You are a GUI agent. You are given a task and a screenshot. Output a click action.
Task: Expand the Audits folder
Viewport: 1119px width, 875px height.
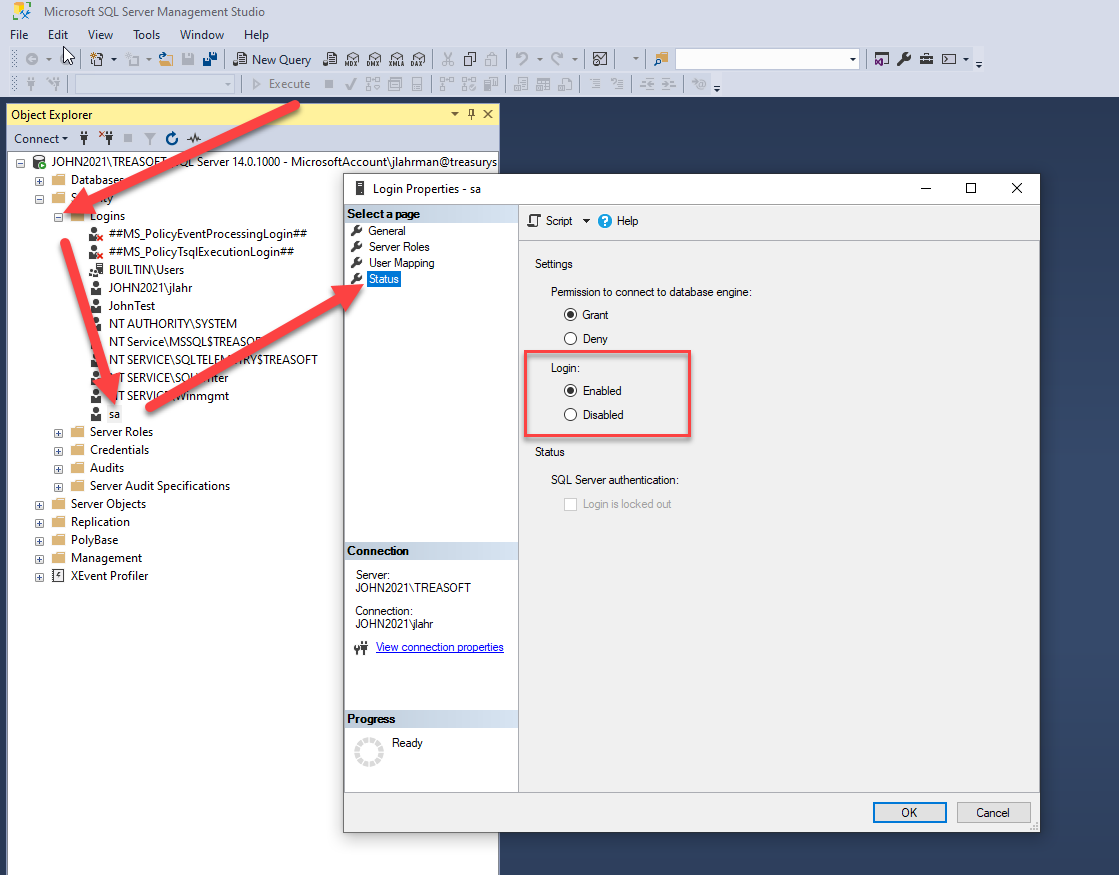click(x=59, y=469)
